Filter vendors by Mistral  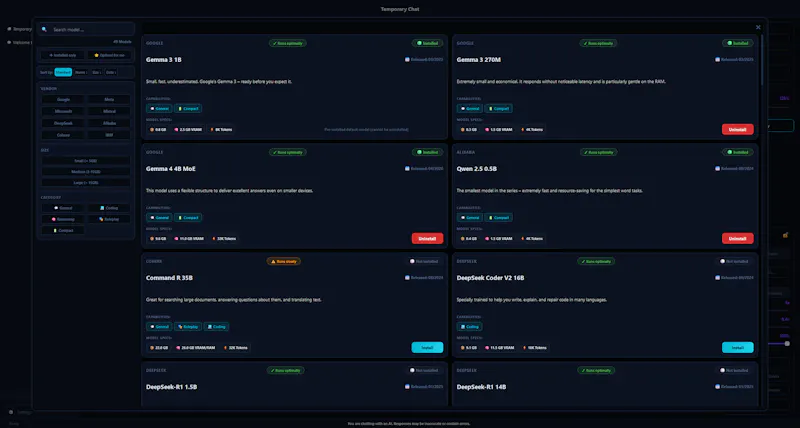[x=109, y=111]
